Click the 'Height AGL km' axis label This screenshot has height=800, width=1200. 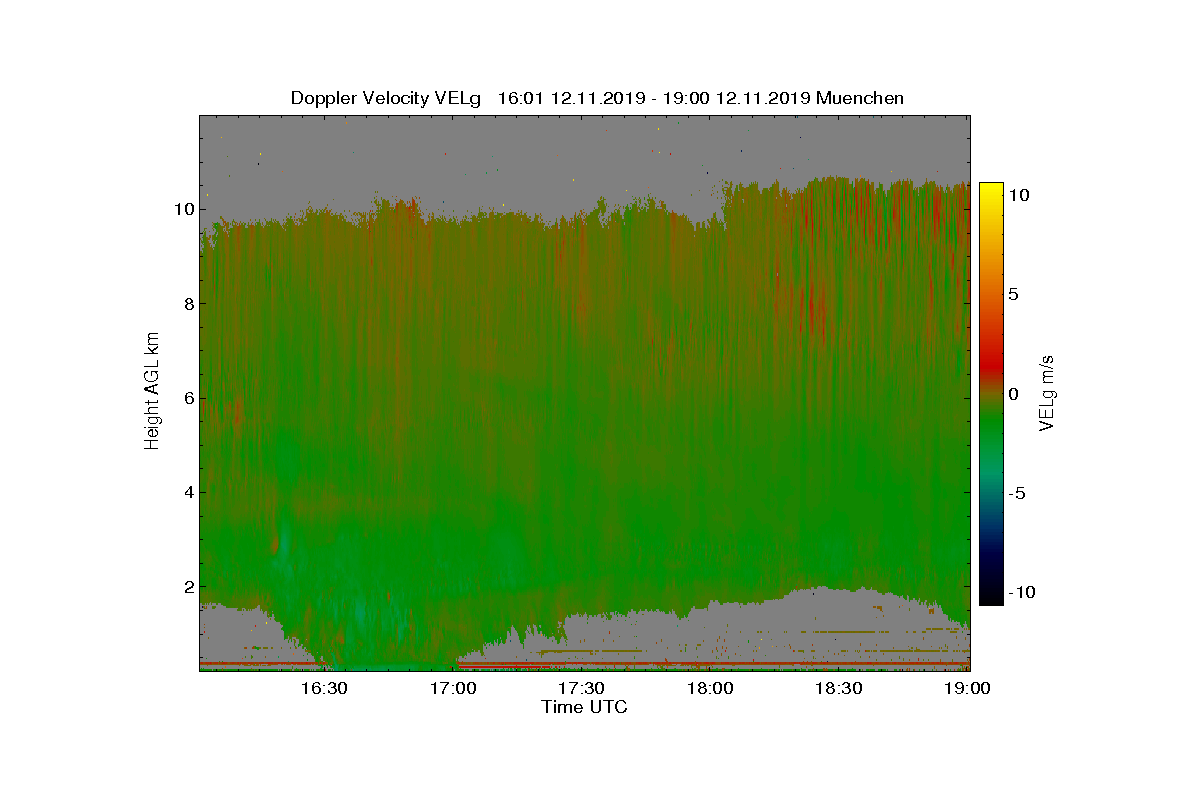[152, 392]
